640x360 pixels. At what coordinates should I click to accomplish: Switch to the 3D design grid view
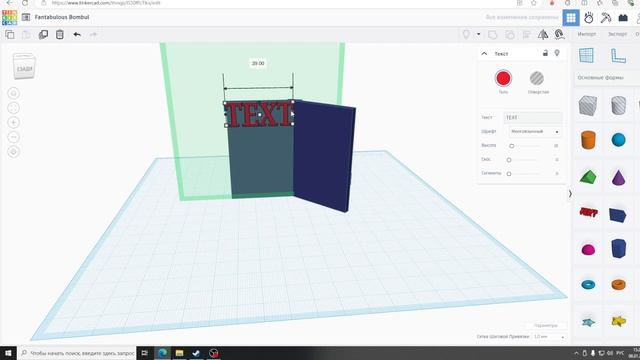571,18
